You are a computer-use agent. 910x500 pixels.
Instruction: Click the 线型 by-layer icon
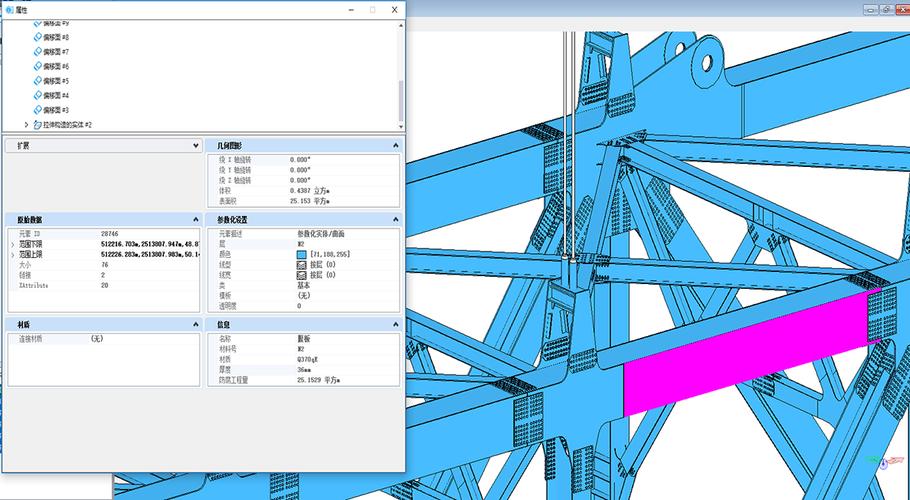301,265
